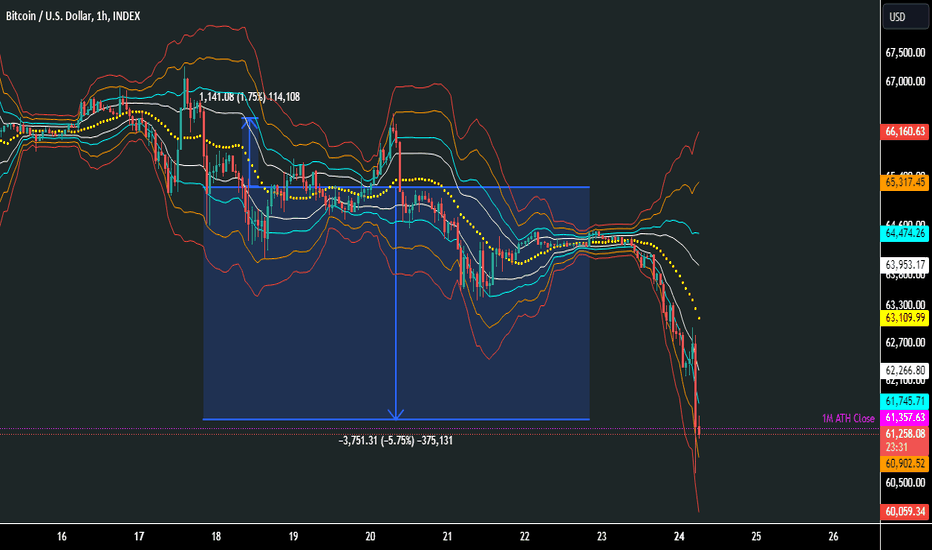This screenshot has height=550, width=932.
Task: Click the 62,700.00 price scale value
Action: click(x=905, y=342)
